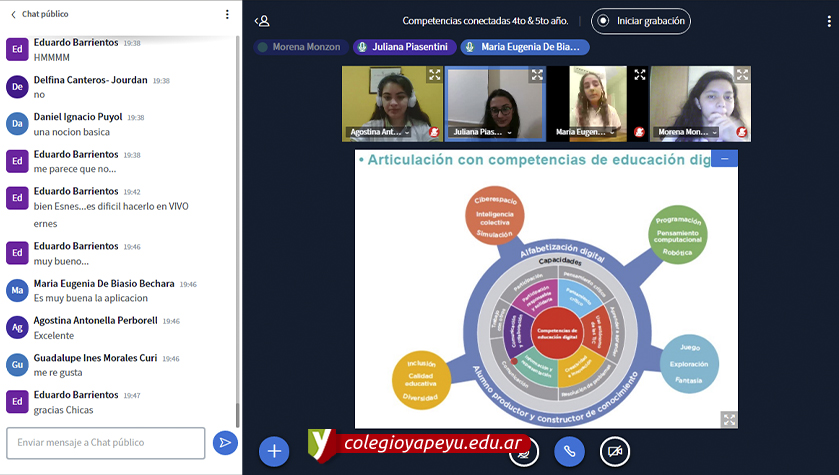The image size is (839, 475).
Task: Send chat message with paper plane icon
Action: pyautogui.click(x=226, y=442)
